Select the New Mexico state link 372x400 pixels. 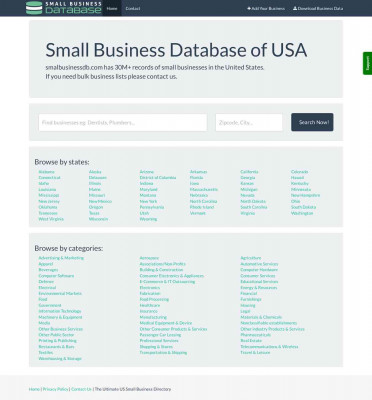[100, 201]
